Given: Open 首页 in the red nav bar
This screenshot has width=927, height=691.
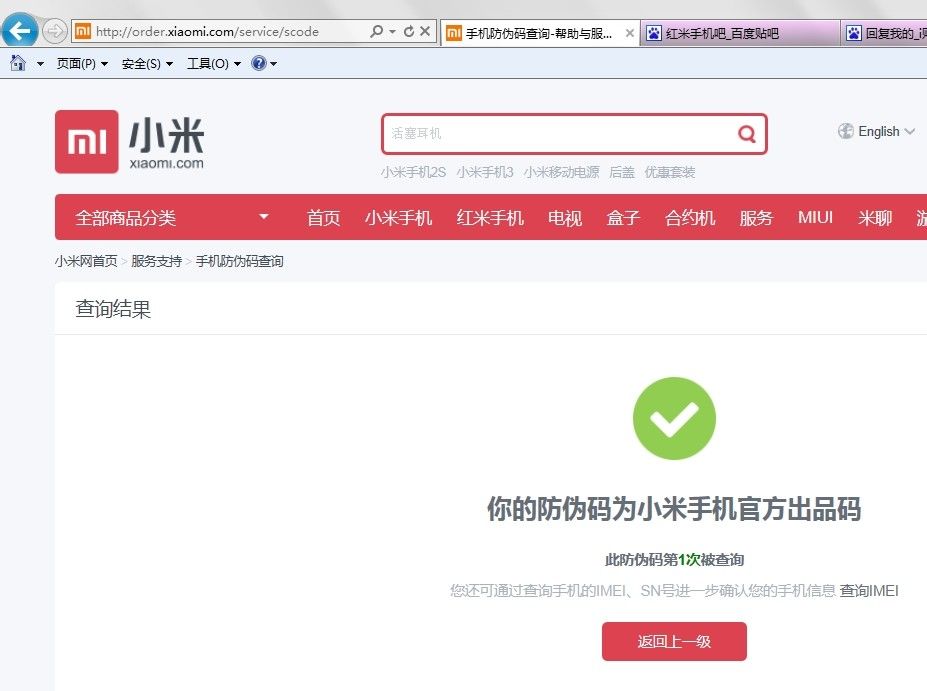Looking at the screenshot, I should 323,218.
